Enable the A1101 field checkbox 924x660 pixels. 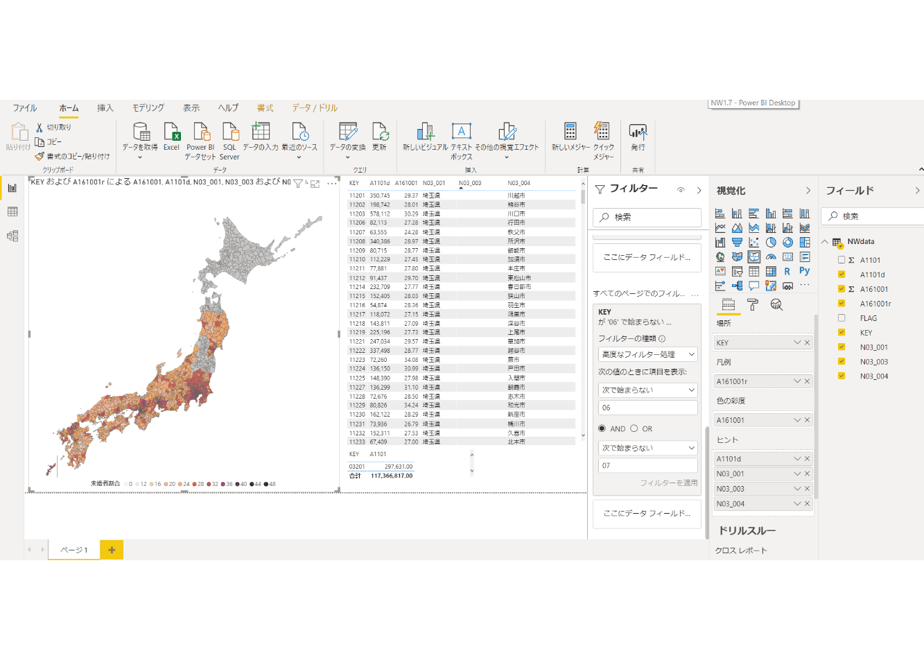tap(842, 260)
